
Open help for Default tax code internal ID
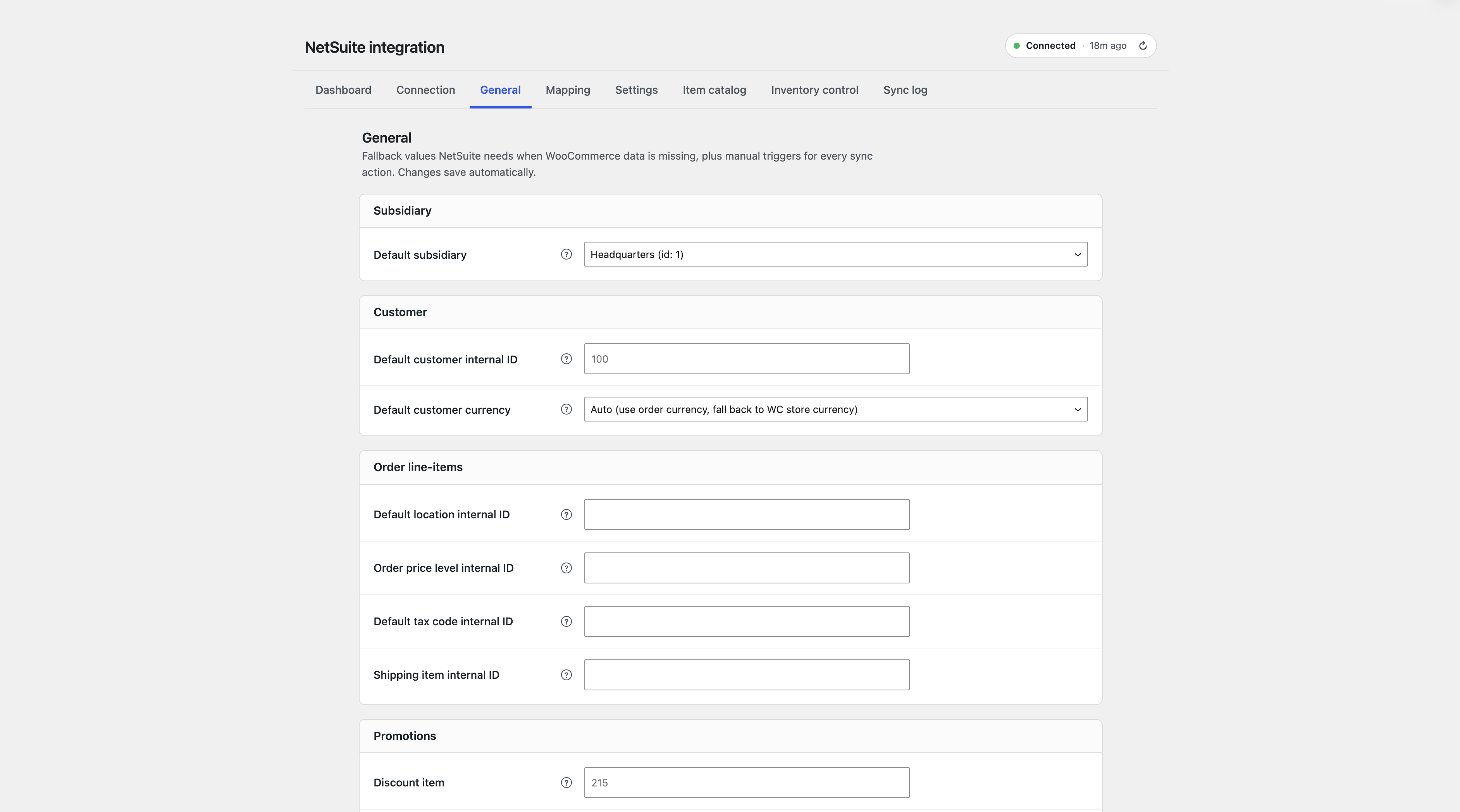(566, 622)
